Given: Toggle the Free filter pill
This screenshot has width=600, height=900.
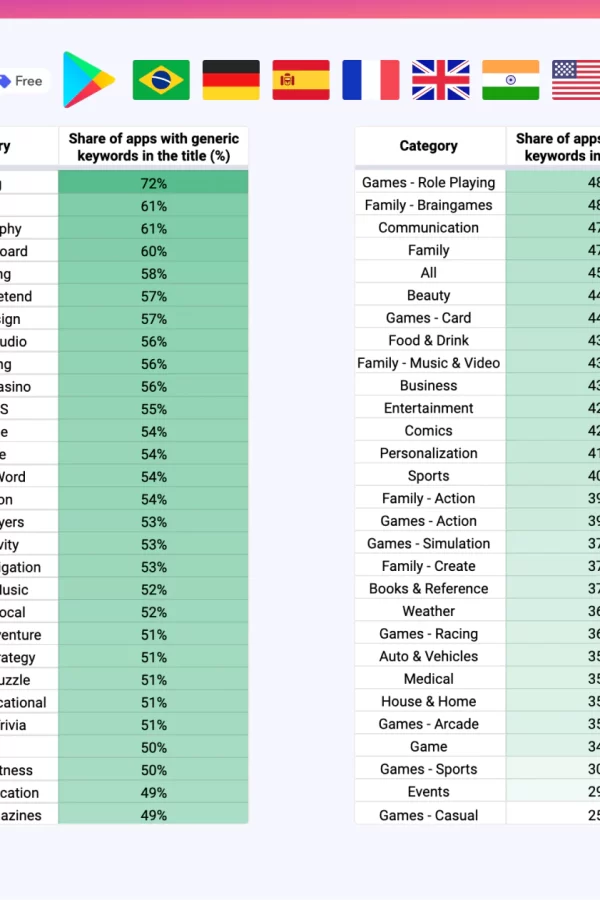Looking at the screenshot, I should (22, 81).
